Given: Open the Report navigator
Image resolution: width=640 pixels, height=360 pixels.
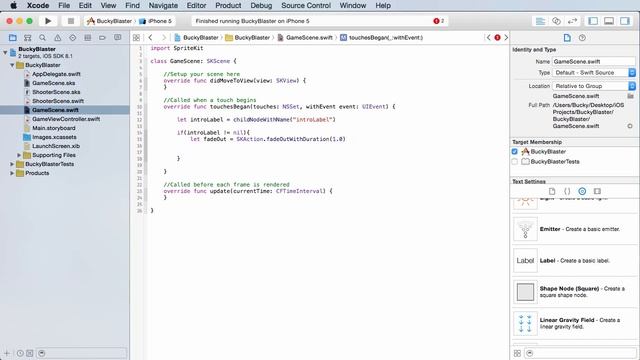Looking at the screenshot, I should pos(118,38).
